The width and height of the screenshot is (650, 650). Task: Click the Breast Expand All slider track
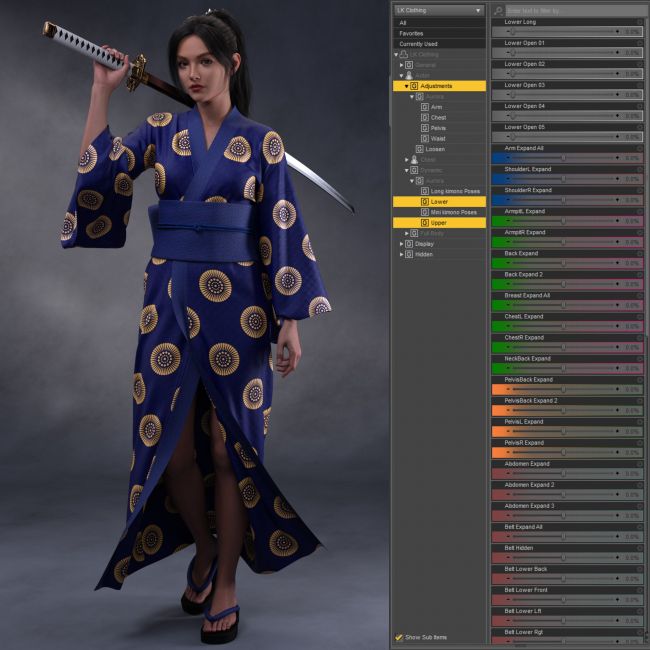562,305
